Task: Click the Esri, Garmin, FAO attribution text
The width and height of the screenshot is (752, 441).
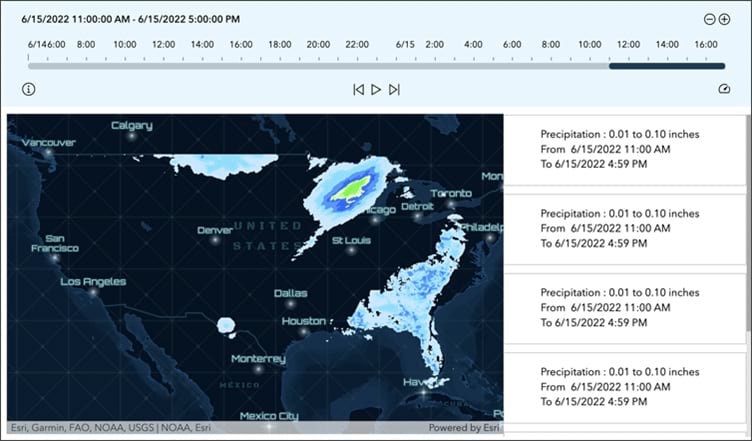Action: [111, 428]
